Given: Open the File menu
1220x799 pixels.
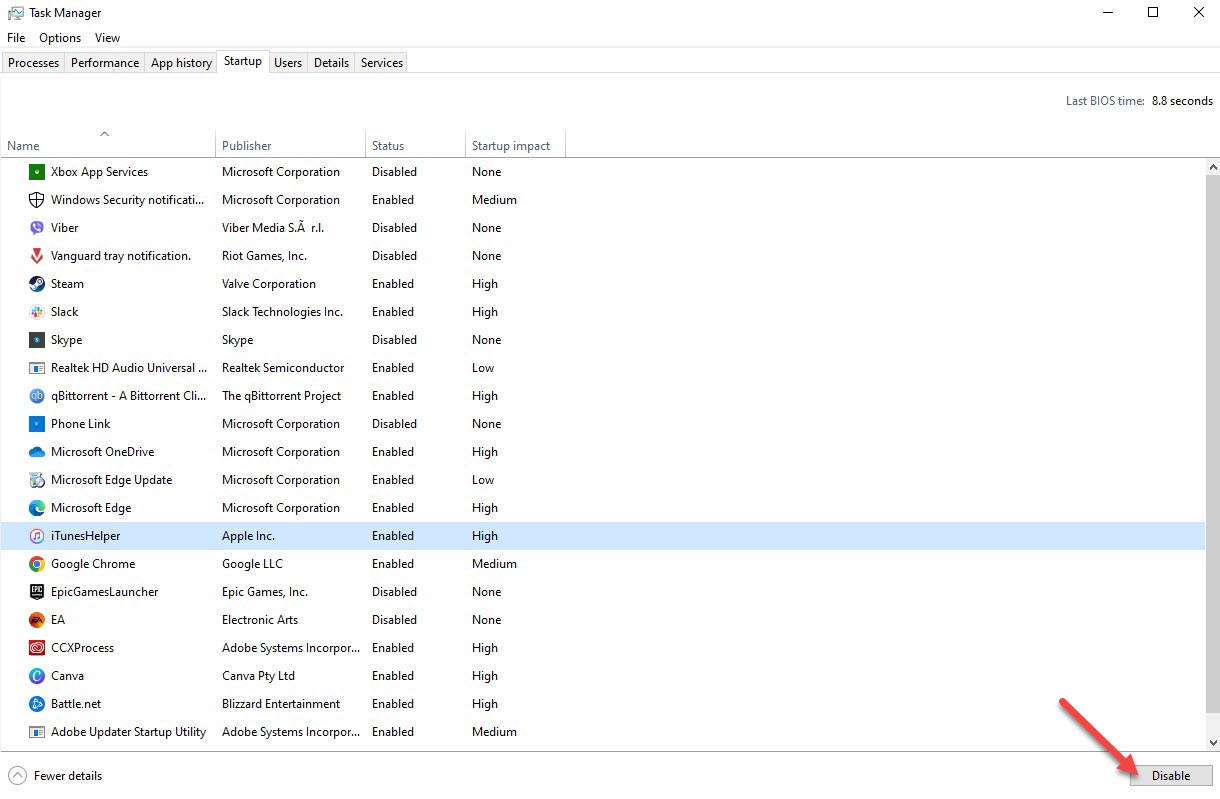Looking at the screenshot, I should pyautogui.click(x=16, y=38).
